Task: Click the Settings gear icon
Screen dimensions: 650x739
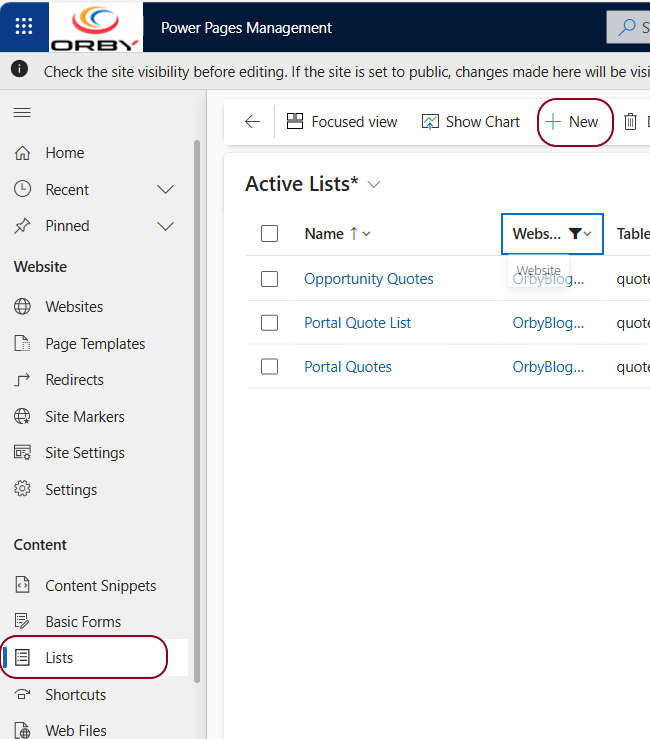Action: (x=22, y=489)
